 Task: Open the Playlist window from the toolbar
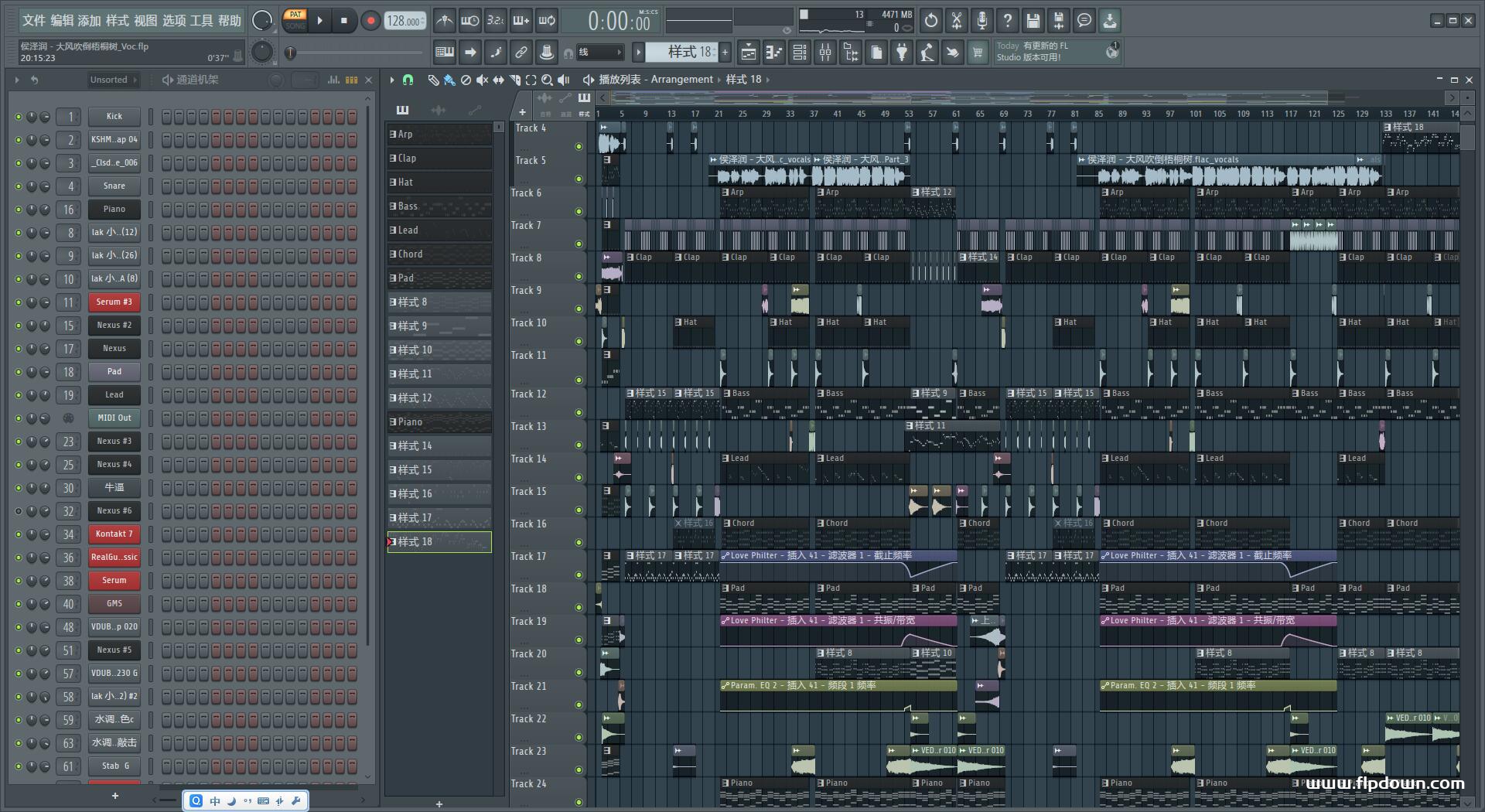[749, 53]
